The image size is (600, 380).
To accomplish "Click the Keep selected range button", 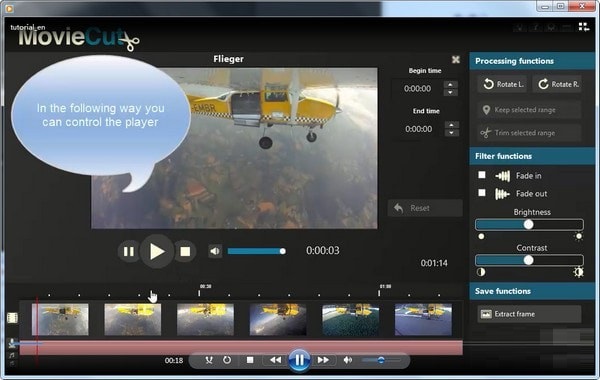I will pyautogui.click(x=529, y=110).
